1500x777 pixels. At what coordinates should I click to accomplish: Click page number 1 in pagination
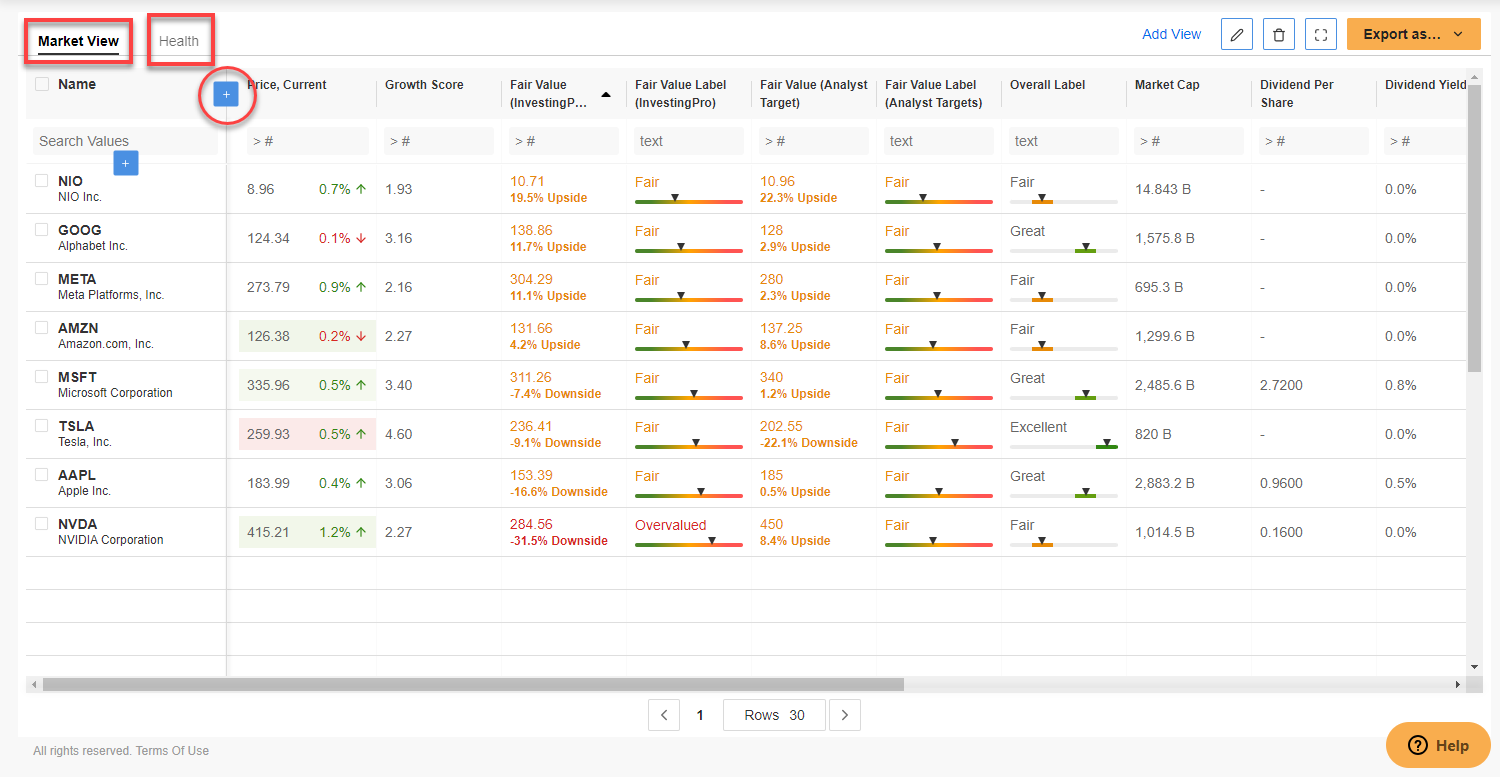coord(700,715)
